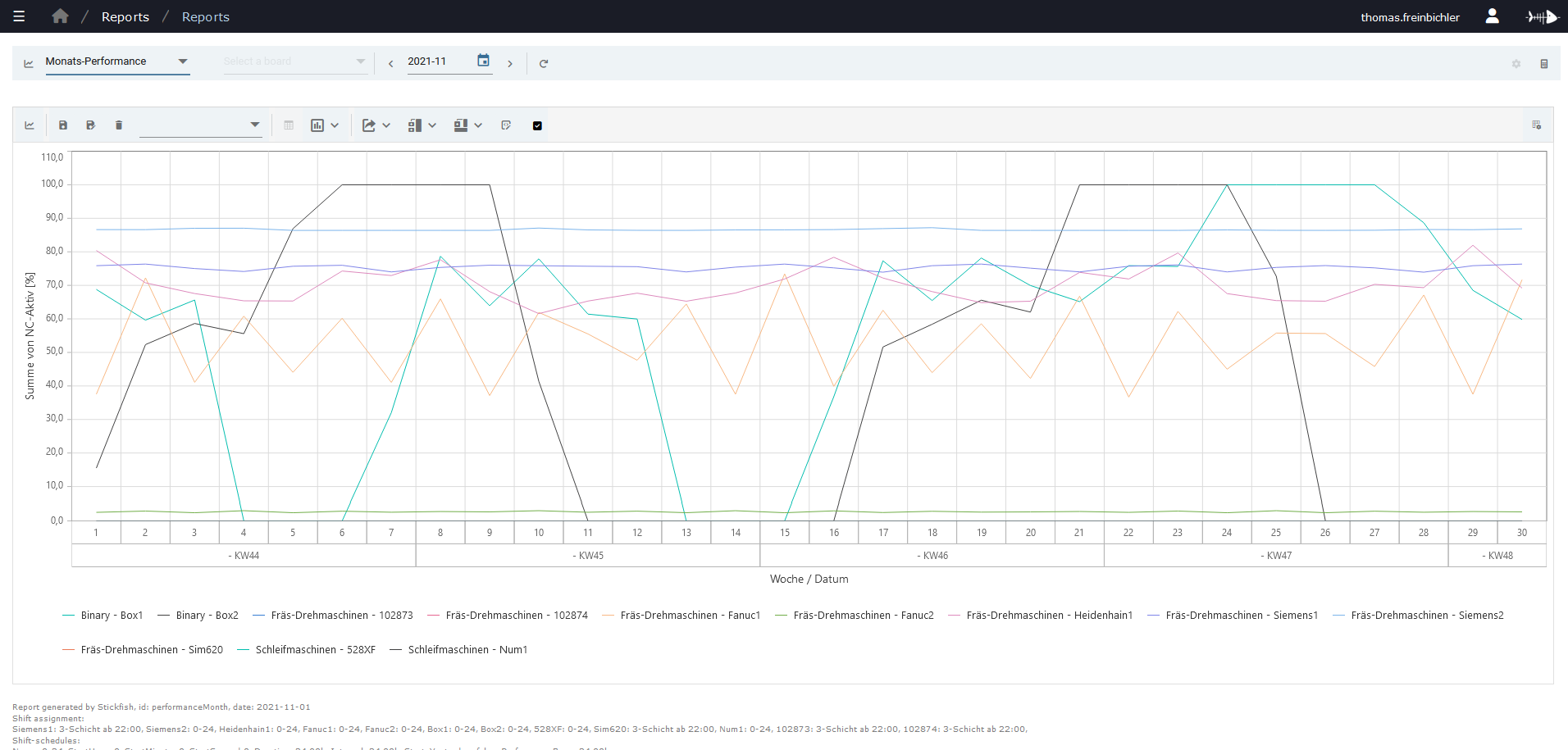The image size is (1568, 750).
Task: Click the horizontal axis layout icon
Action: click(461, 125)
